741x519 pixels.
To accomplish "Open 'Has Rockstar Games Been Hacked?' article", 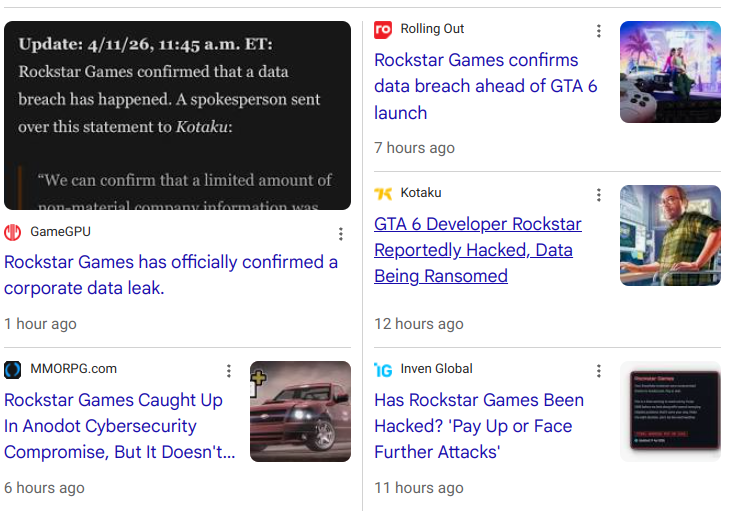I will pos(478,426).
